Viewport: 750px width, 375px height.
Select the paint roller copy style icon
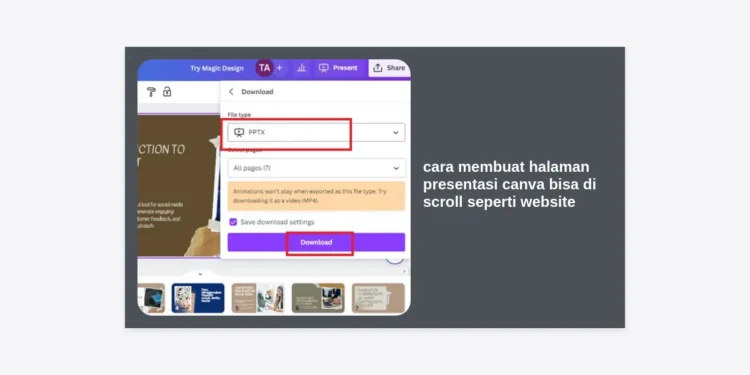[x=151, y=92]
